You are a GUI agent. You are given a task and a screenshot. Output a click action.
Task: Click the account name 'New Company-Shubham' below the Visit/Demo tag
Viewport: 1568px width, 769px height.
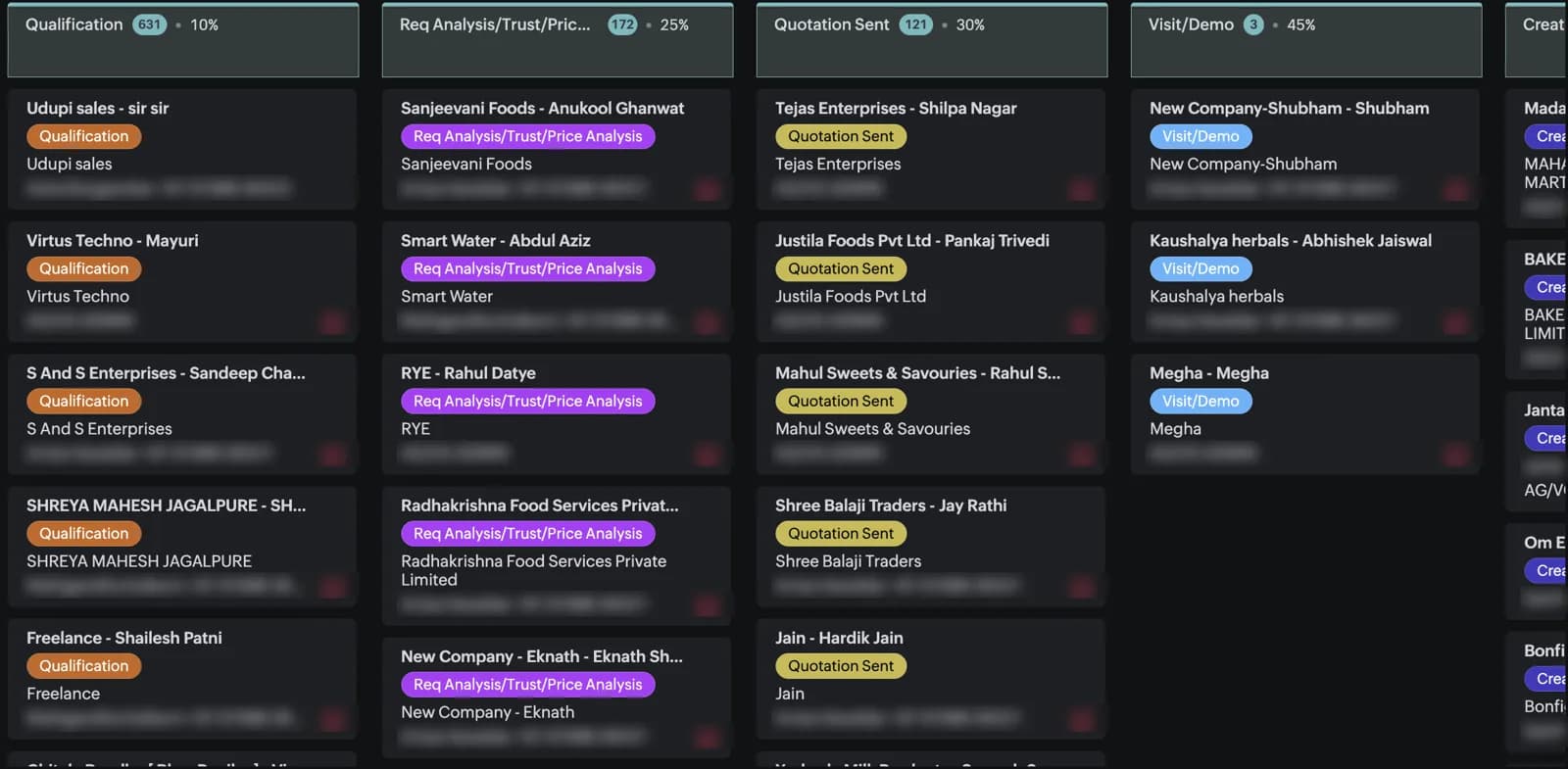pos(1244,164)
